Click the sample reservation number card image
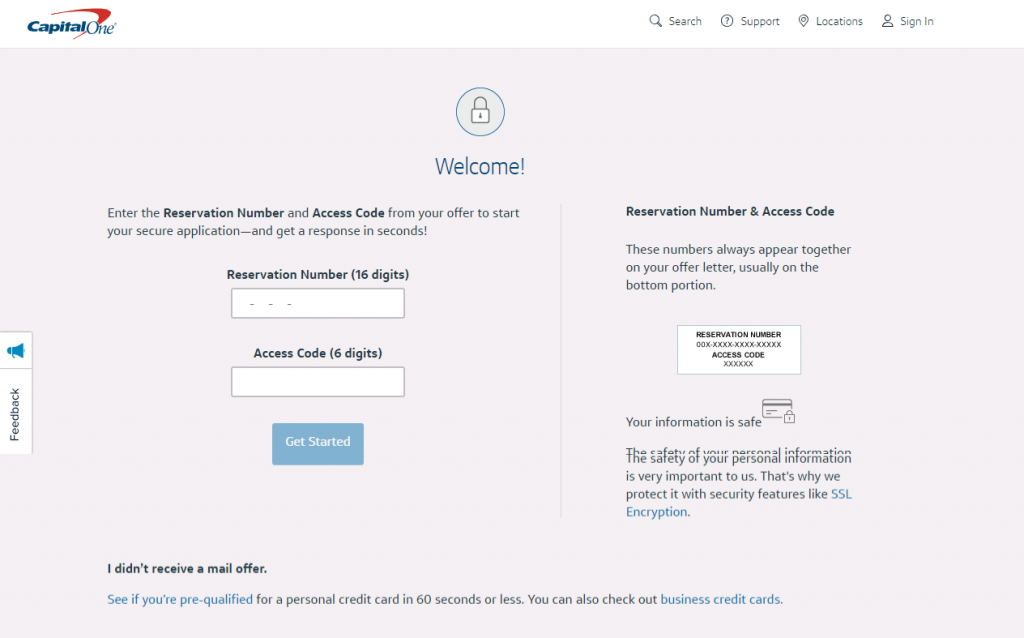1024x638 pixels. pos(739,349)
